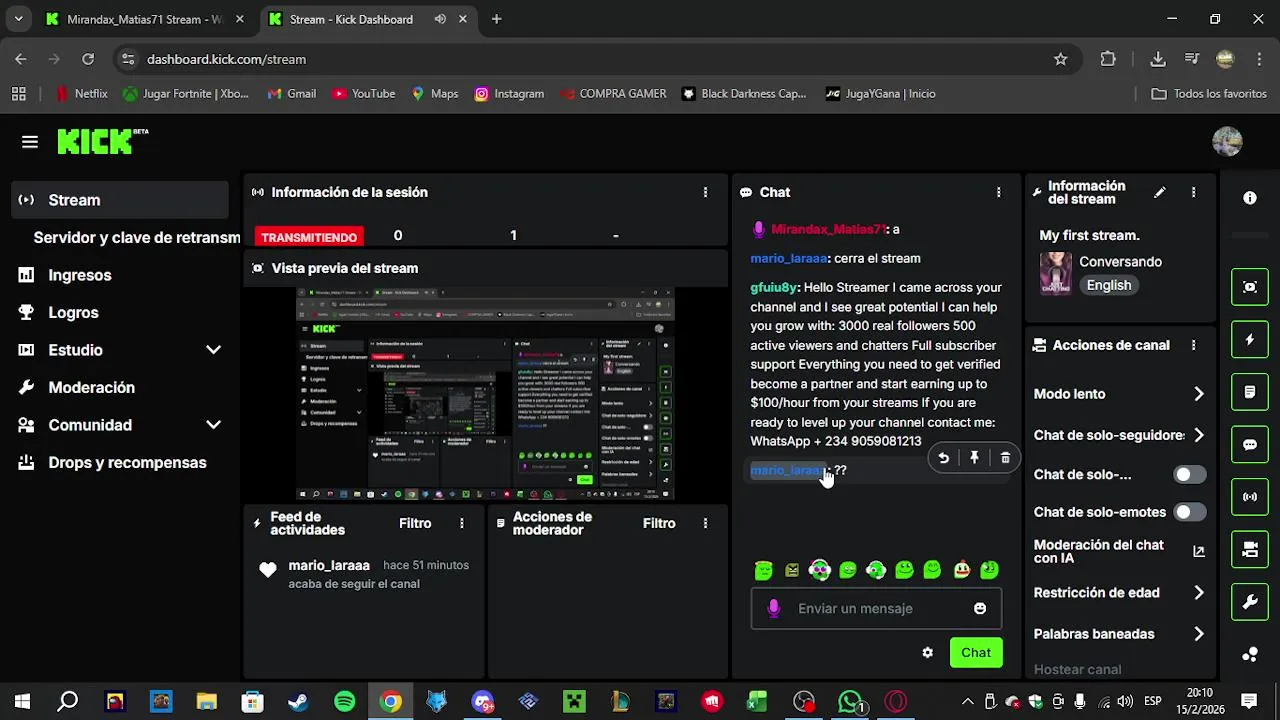Open Restricción de edad settings
The width and height of the screenshot is (1280, 720).
(1119, 593)
